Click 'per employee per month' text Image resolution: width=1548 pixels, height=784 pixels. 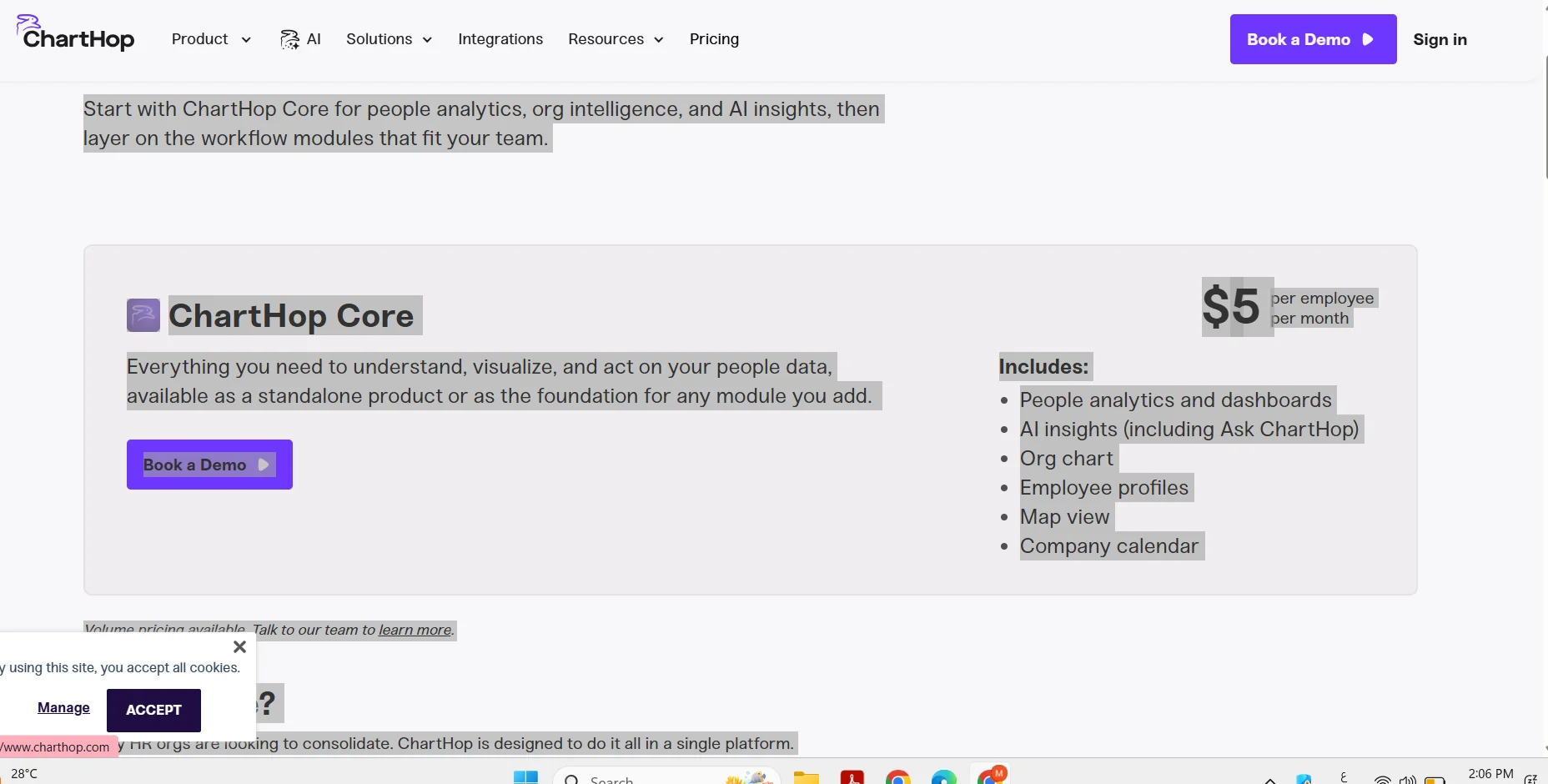click(1322, 308)
